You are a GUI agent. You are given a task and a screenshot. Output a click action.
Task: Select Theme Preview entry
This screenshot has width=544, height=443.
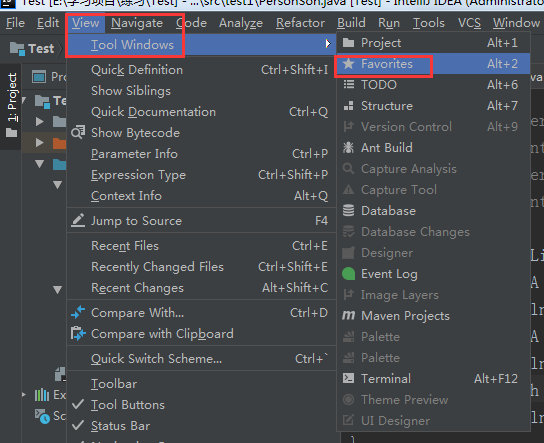coord(434,400)
